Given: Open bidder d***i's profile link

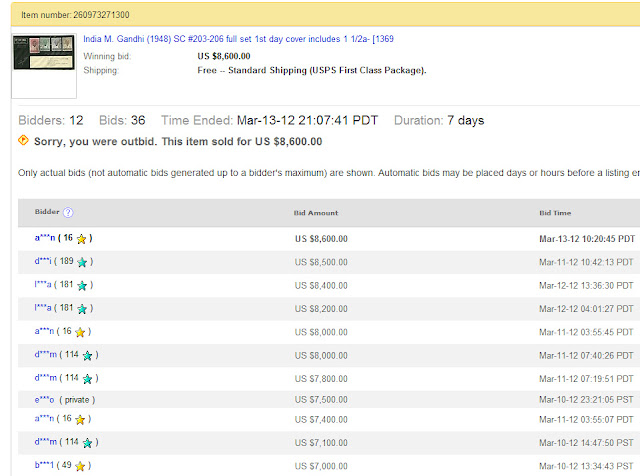Looking at the screenshot, I should (x=45, y=262).
